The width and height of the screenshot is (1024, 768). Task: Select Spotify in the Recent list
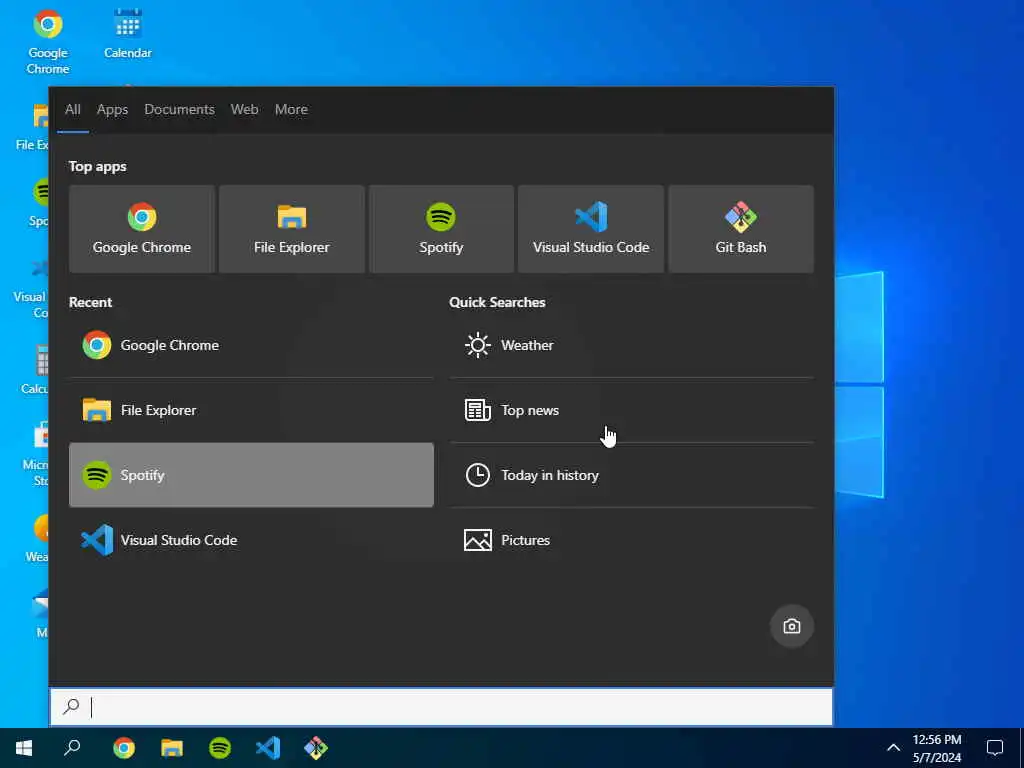[251, 475]
